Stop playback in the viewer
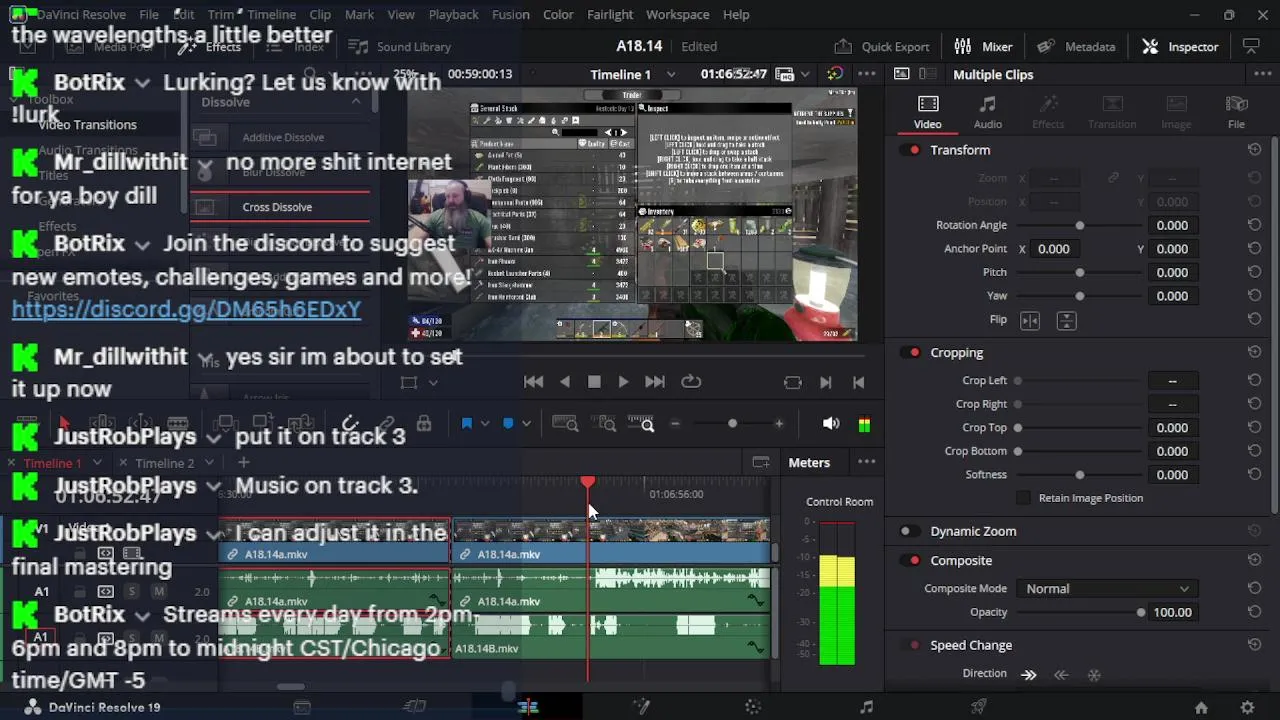1280x720 pixels. pyautogui.click(x=594, y=382)
